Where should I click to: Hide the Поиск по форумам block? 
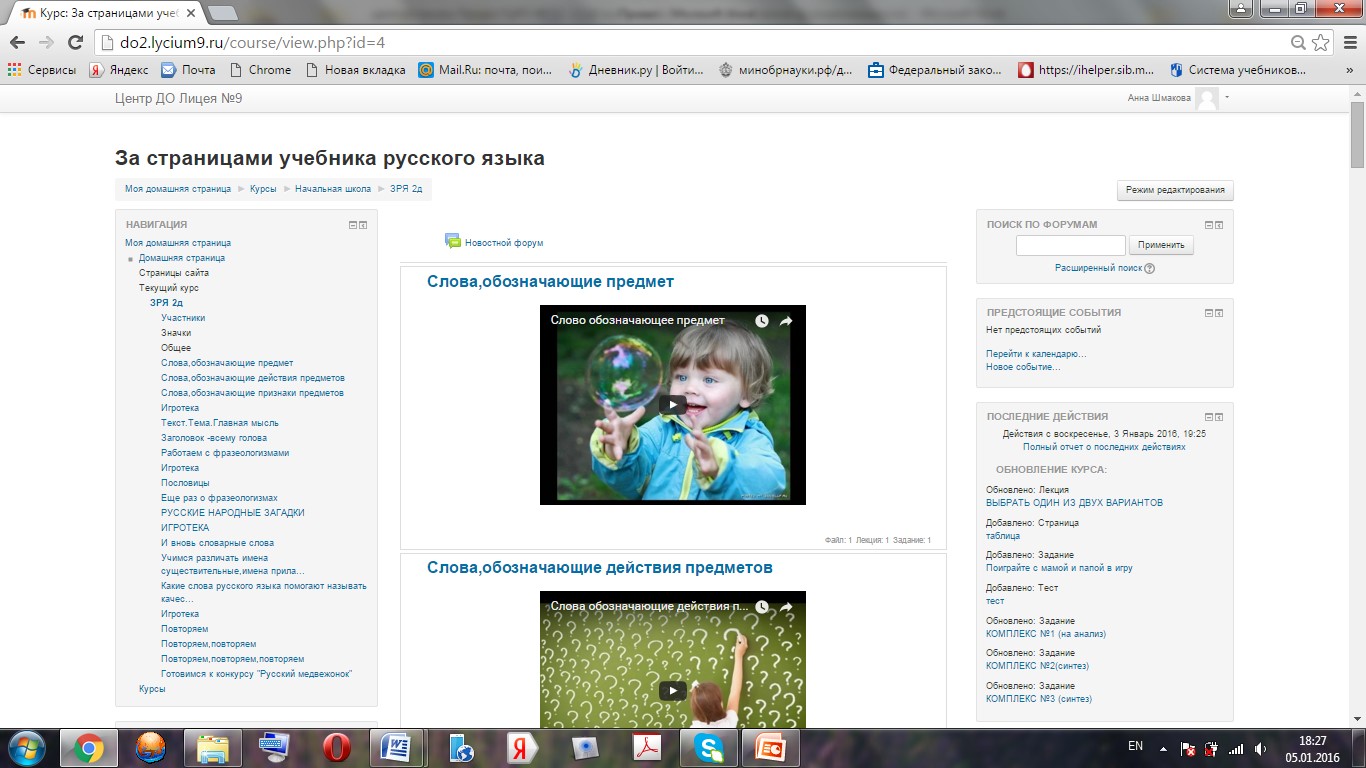point(1208,225)
